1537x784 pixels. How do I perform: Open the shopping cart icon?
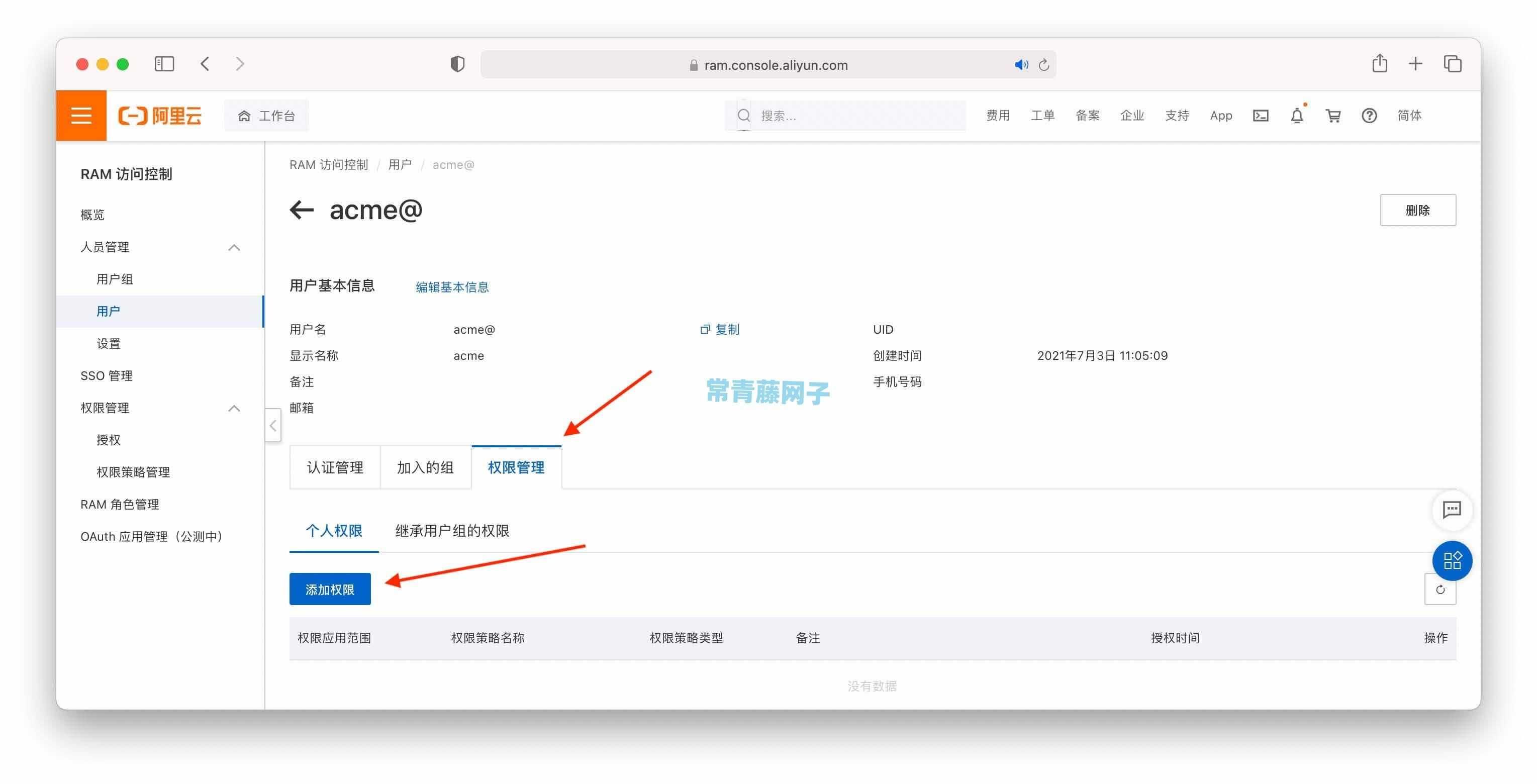[1333, 116]
